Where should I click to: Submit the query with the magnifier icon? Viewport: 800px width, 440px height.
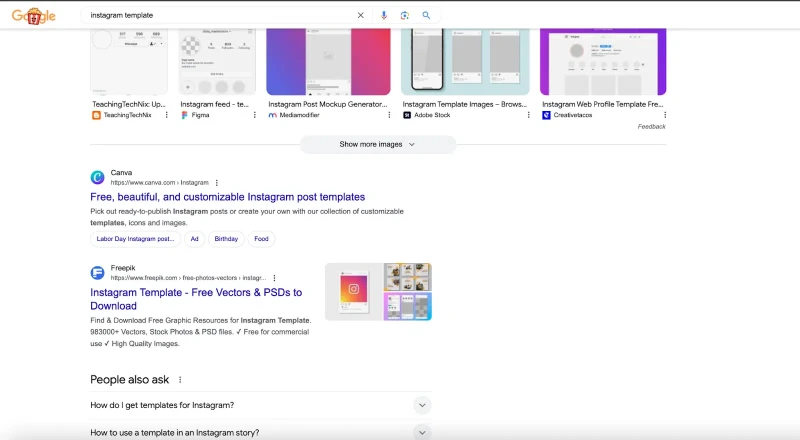tap(426, 15)
